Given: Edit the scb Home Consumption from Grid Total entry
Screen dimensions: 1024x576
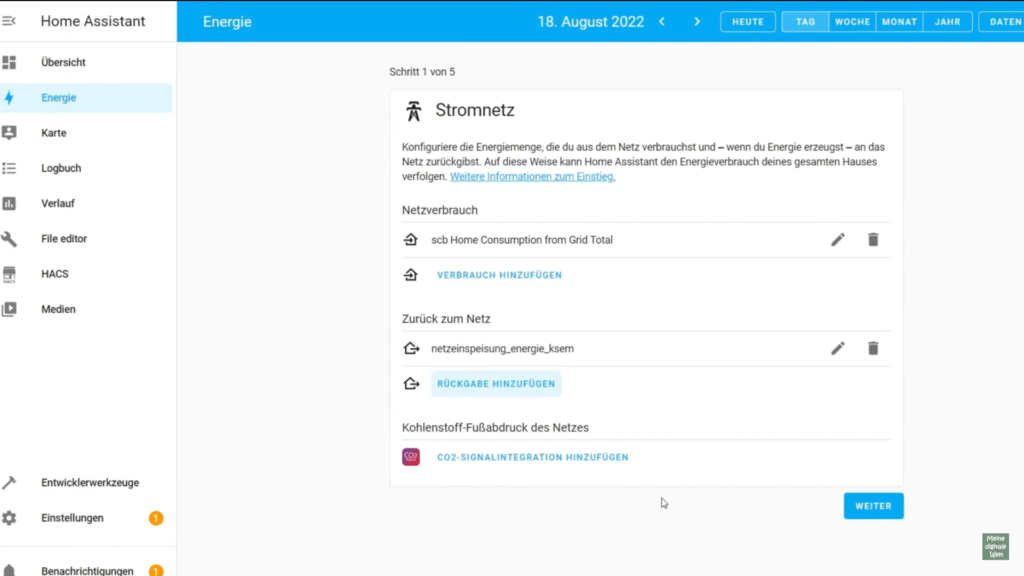Looking at the screenshot, I should (838, 240).
